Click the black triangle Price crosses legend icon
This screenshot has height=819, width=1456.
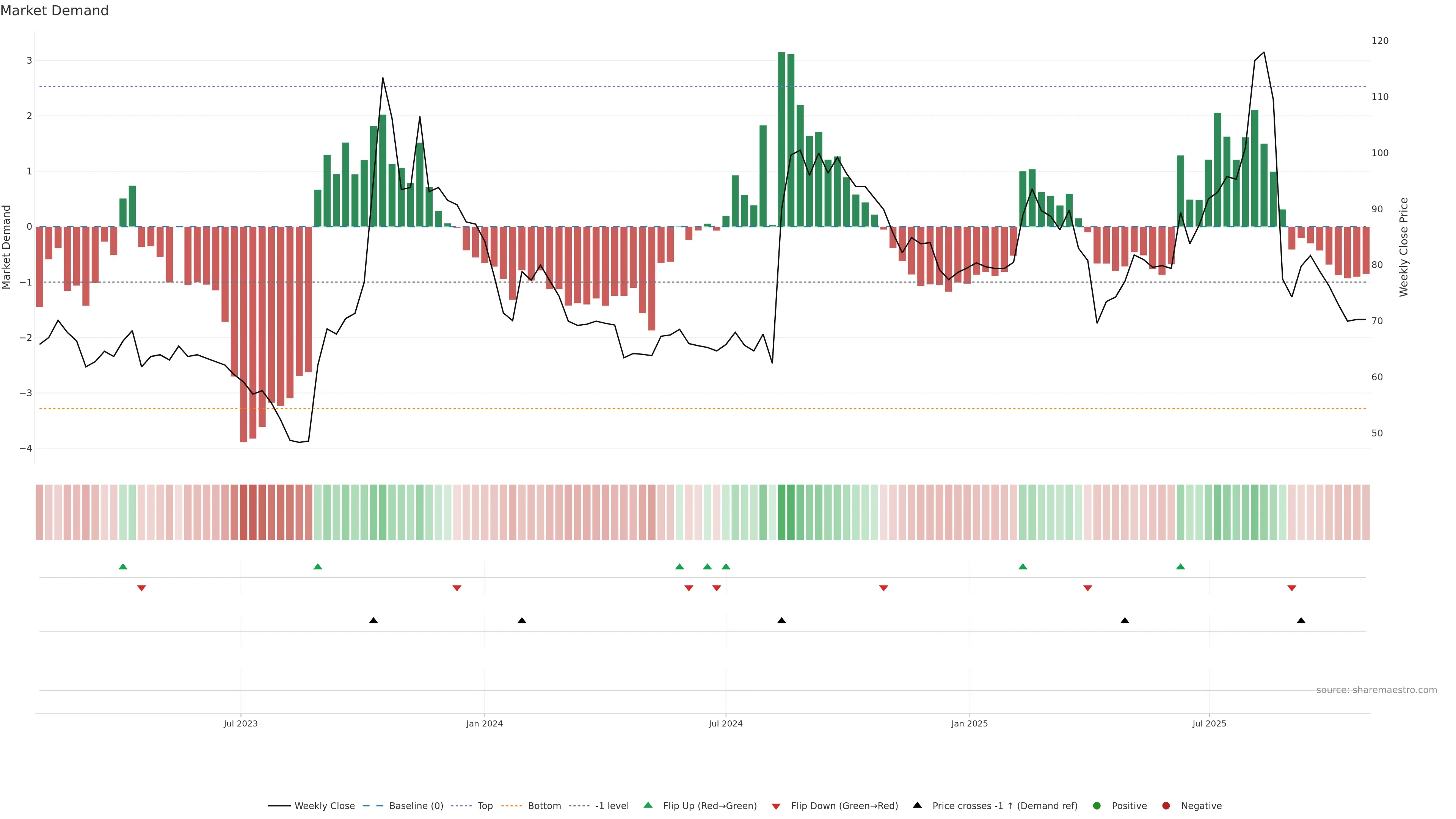917,805
